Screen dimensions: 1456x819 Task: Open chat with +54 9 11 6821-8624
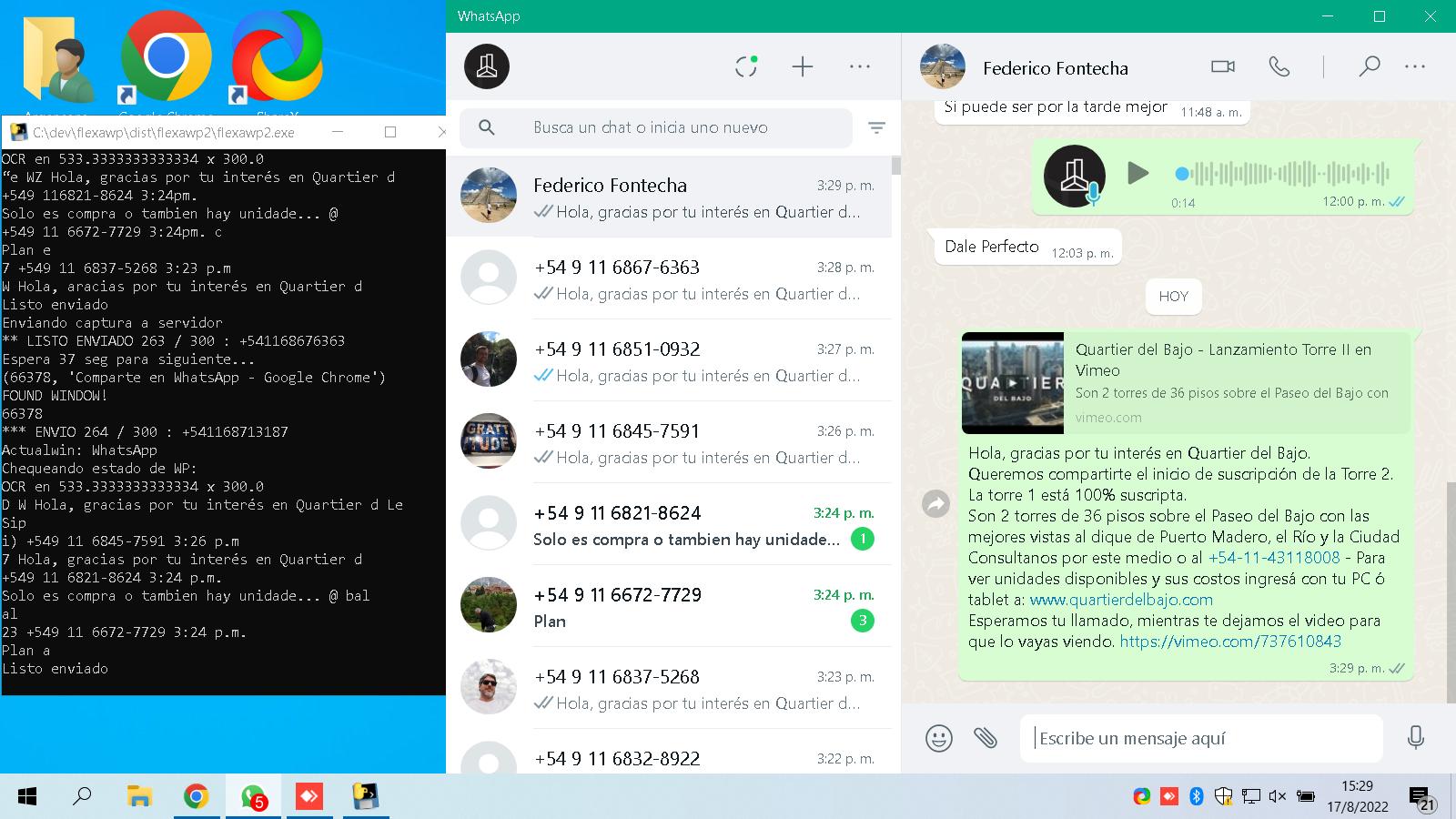coord(669,524)
